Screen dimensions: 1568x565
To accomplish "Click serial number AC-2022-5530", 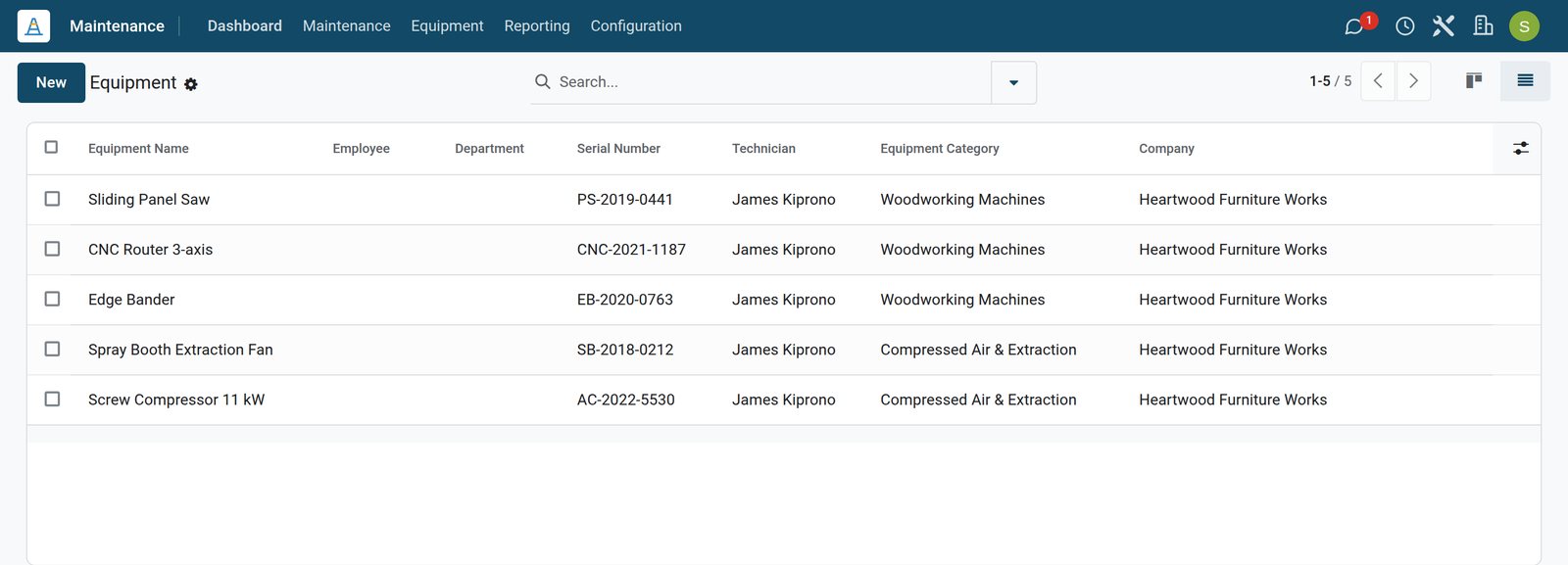I will 626,400.
